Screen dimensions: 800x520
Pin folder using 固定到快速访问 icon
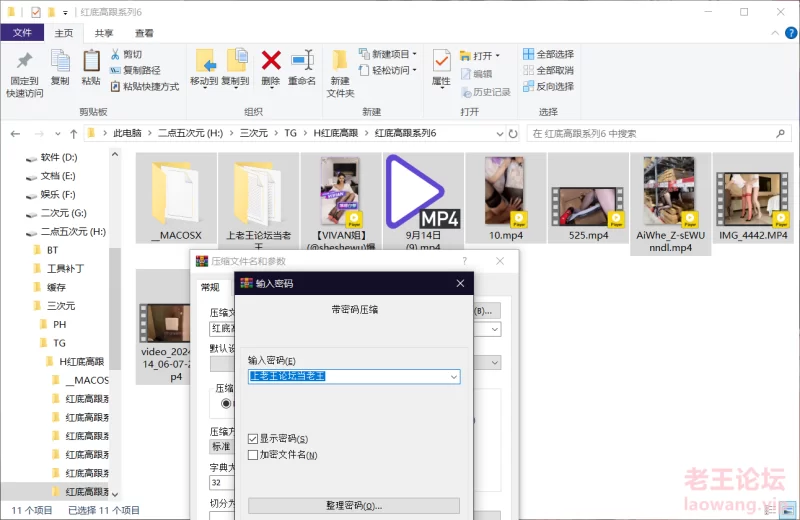coord(24,61)
